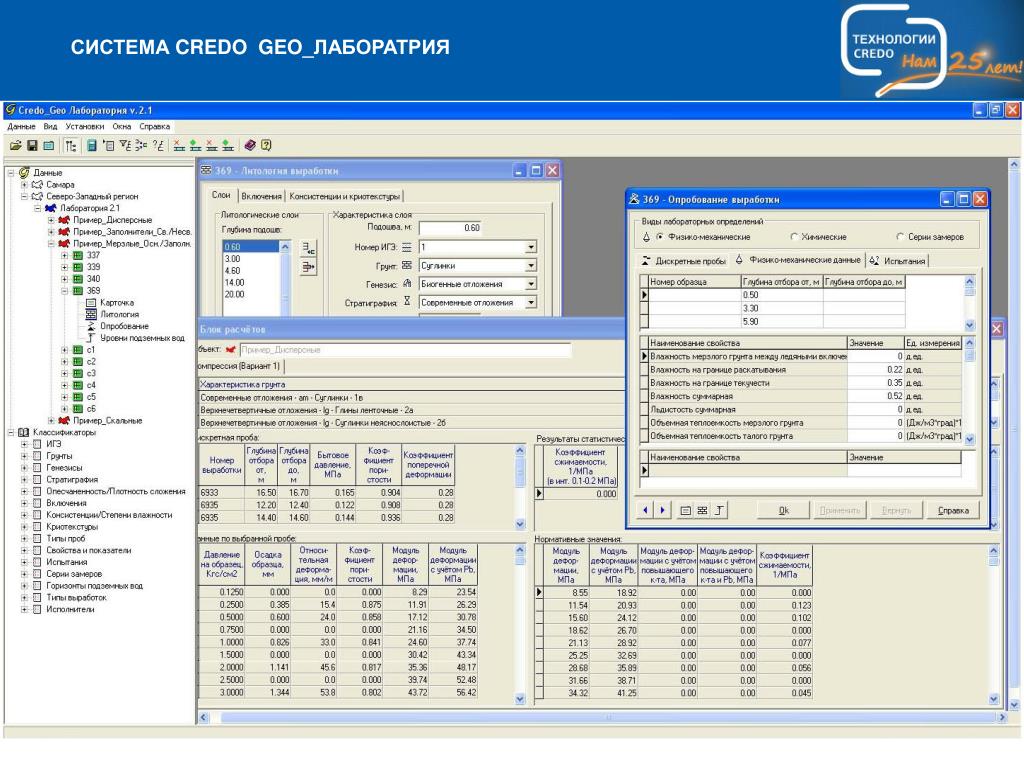Click next-record right arrow in Опробование window
Image resolution: width=1024 pixels, height=768 pixels.
662,510
